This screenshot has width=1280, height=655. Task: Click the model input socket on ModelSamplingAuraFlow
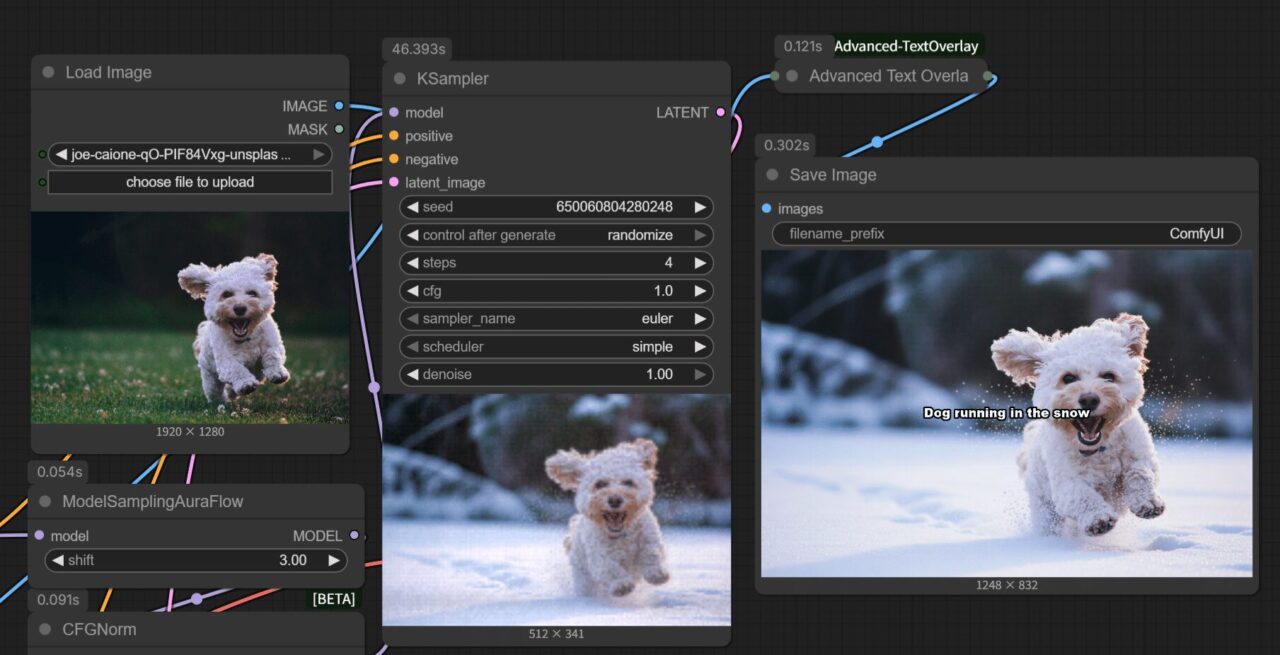tap(39, 536)
